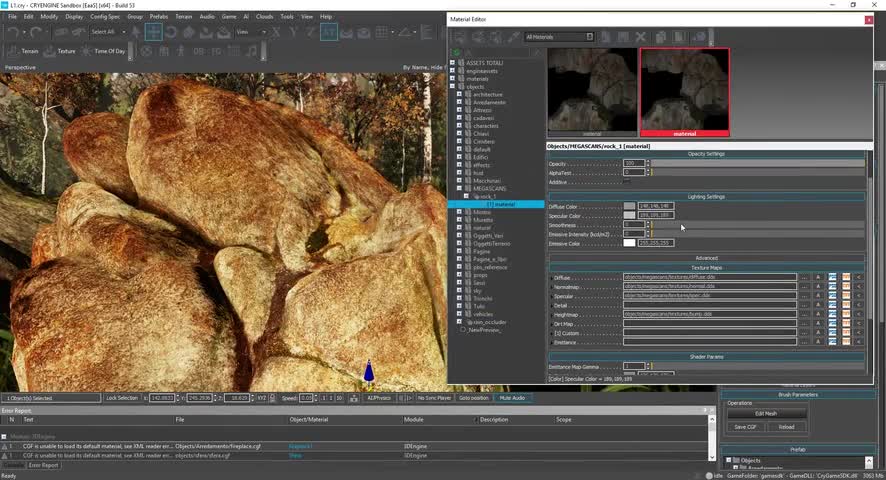Click the A icon on the Normalmap row
This screenshot has width=886, height=480.
(818, 286)
